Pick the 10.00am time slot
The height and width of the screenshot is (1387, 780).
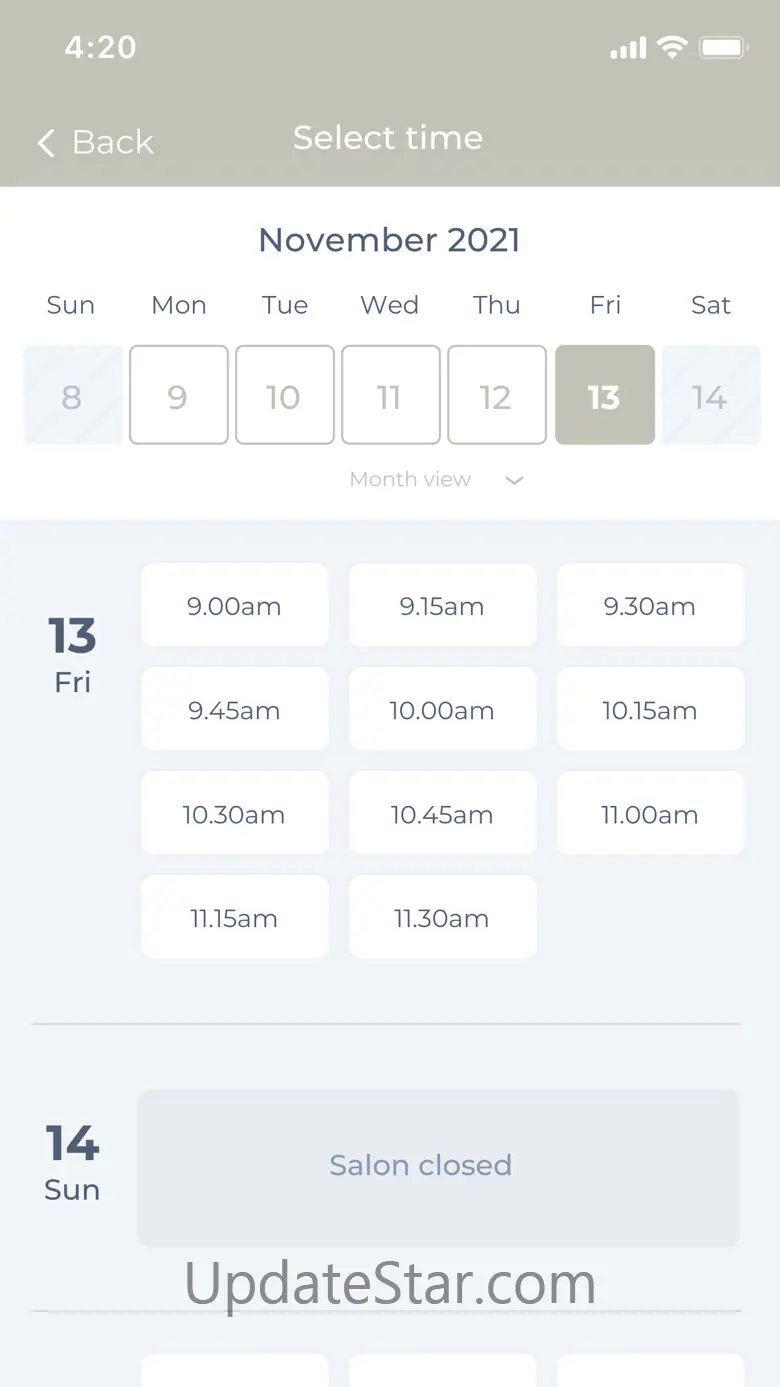[442, 711]
